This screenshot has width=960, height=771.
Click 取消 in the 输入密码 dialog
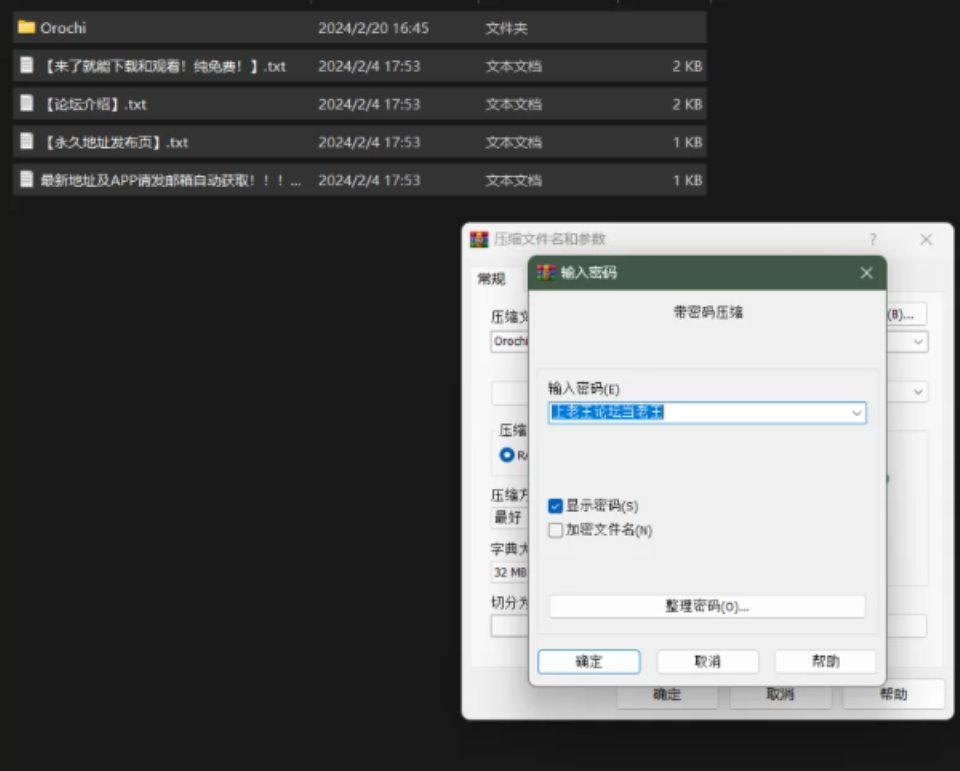pyautogui.click(x=708, y=661)
